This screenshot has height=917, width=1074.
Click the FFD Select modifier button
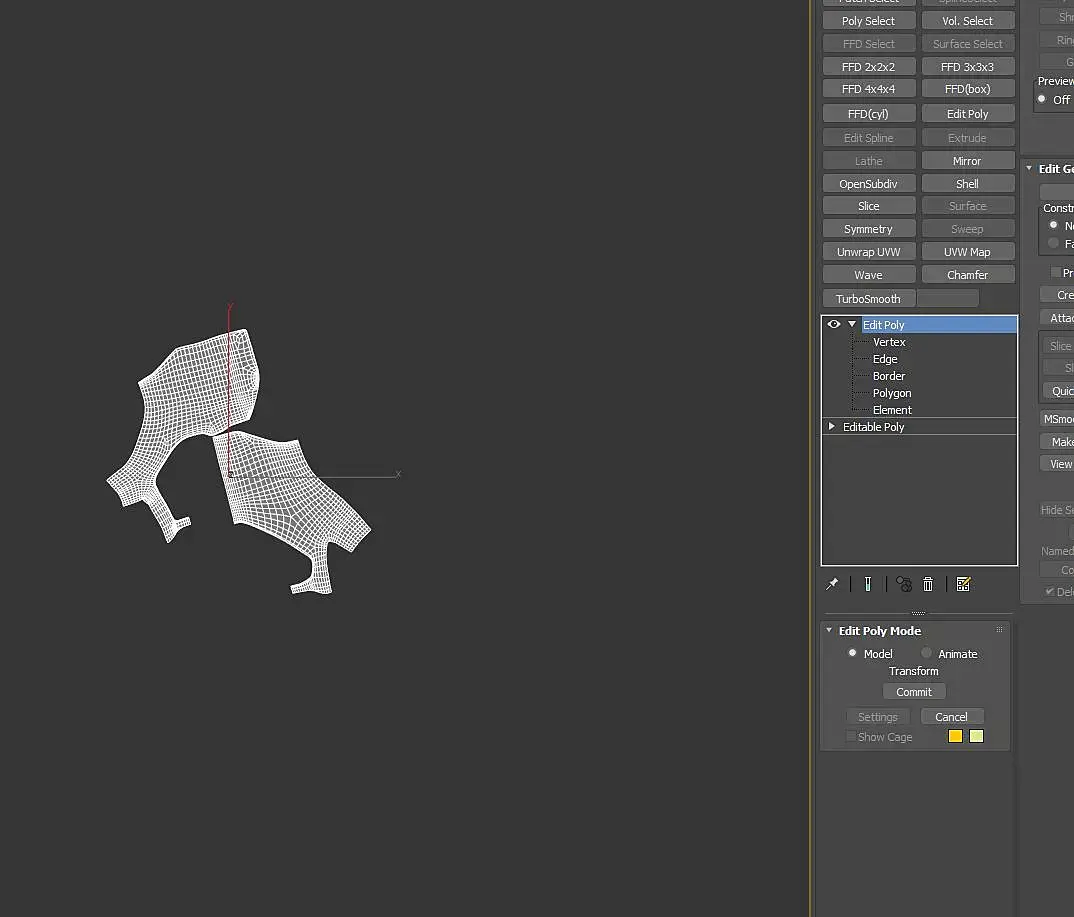point(869,44)
